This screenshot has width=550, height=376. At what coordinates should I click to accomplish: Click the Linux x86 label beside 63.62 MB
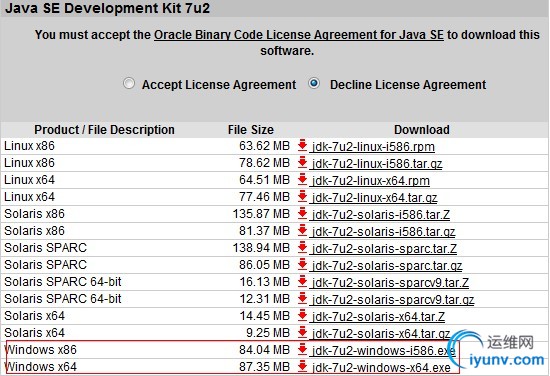29,146
